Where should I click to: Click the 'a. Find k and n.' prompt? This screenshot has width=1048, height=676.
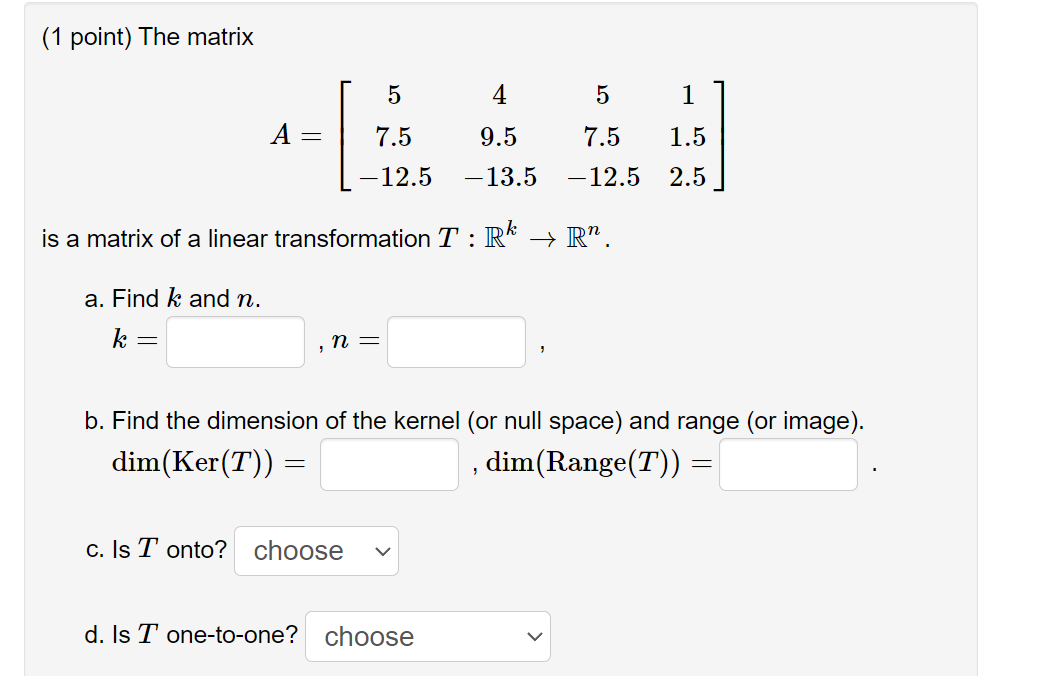[x=173, y=299]
